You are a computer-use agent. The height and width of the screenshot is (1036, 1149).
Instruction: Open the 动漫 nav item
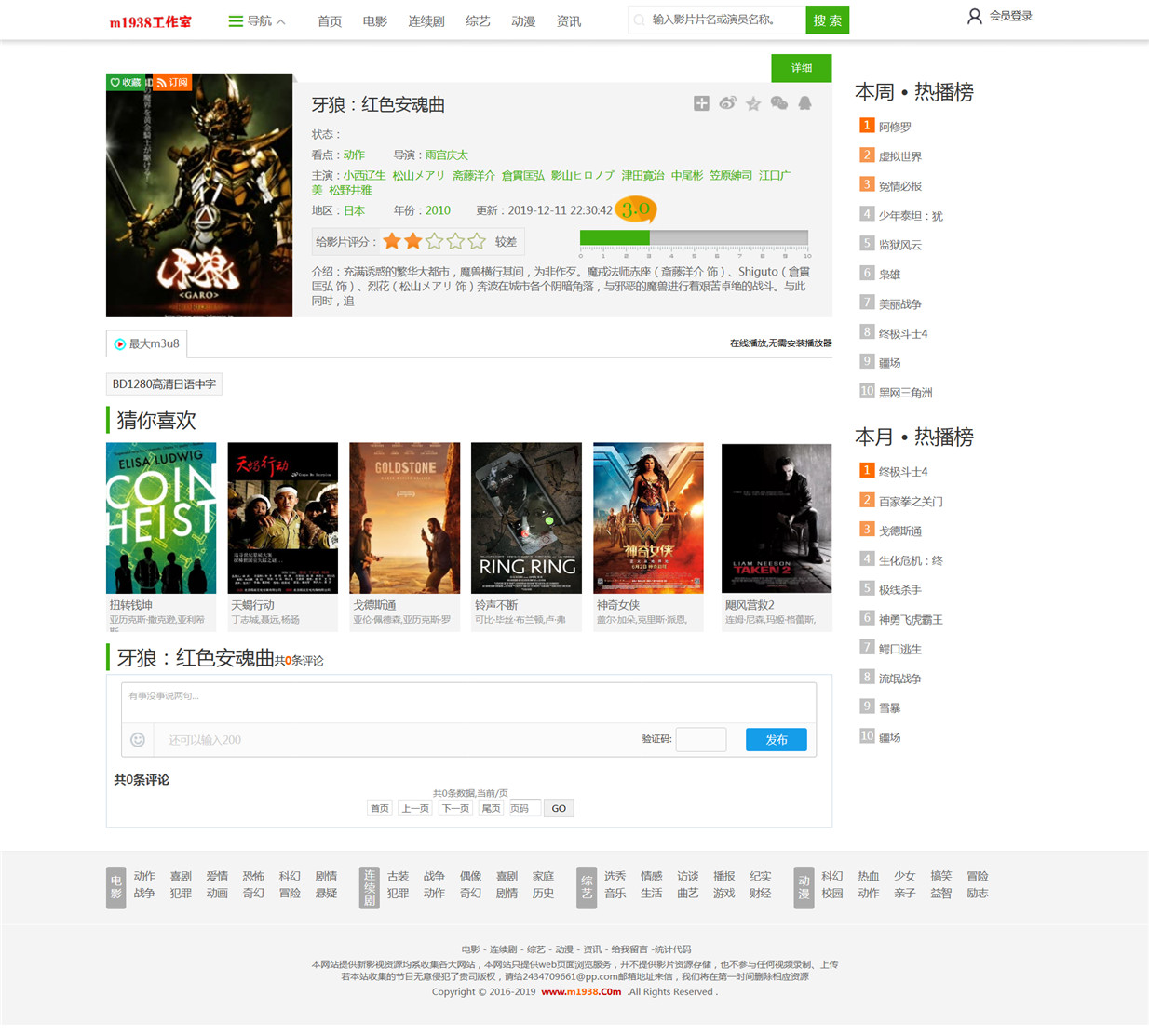(x=523, y=20)
